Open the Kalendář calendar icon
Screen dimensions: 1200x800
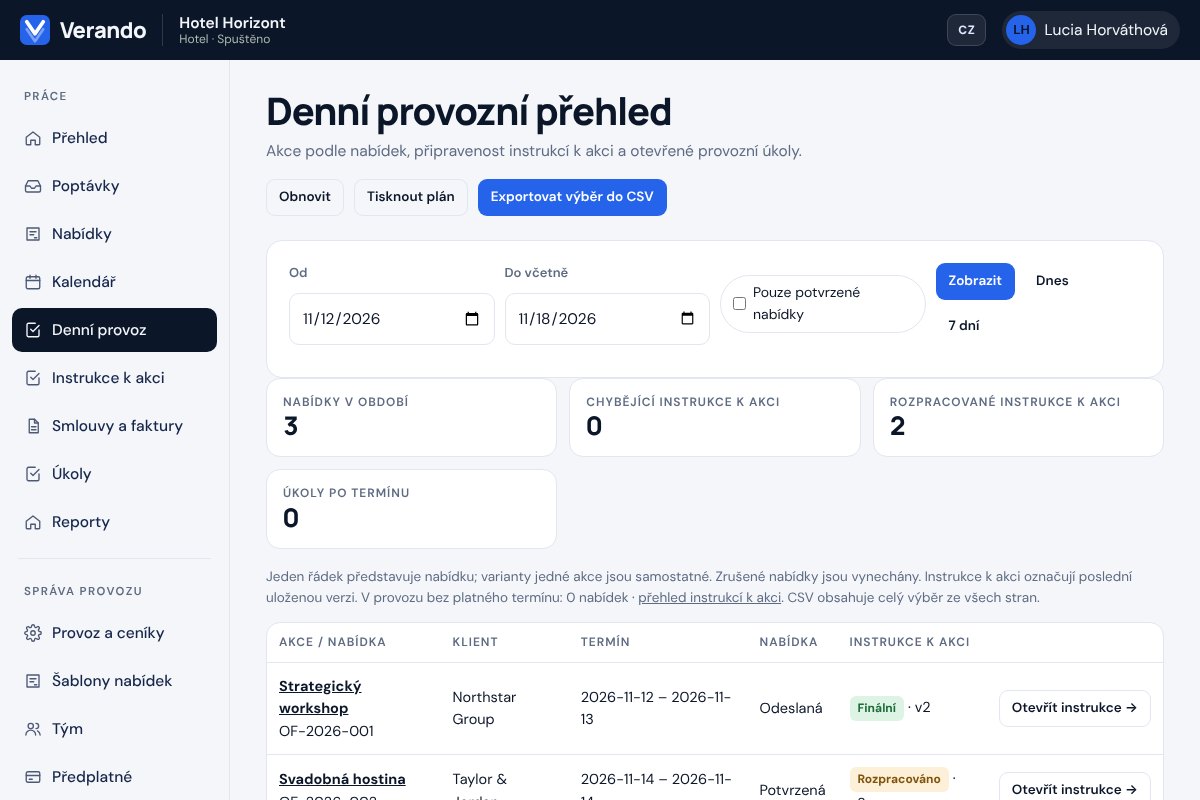point(33,282)
